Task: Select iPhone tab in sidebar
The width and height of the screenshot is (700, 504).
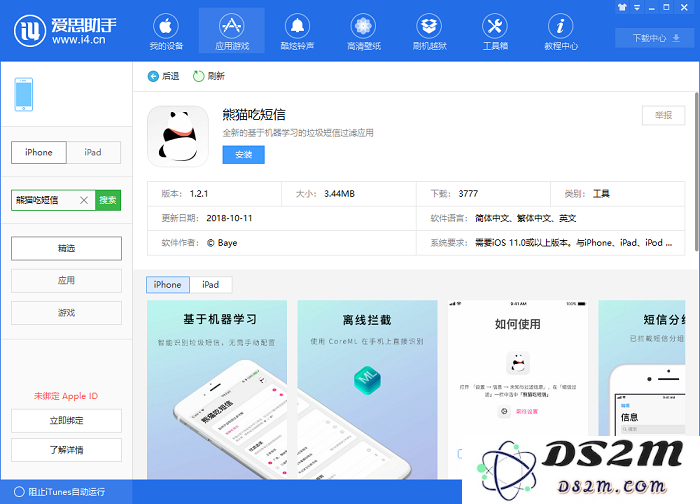Action: tap(39, 152)
